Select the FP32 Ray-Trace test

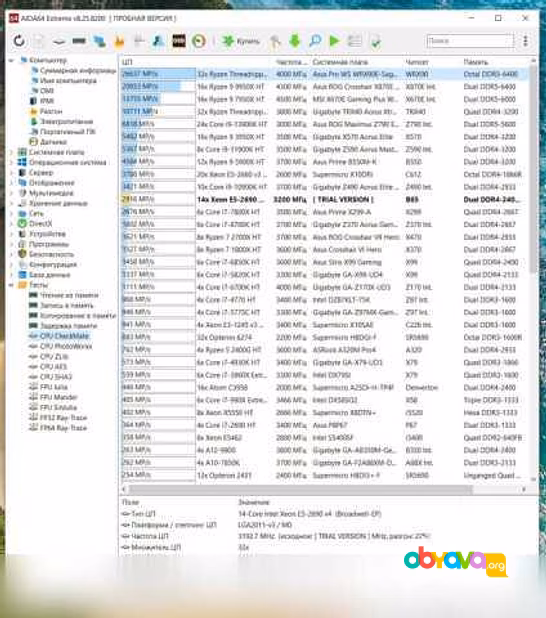coord(63,417)
